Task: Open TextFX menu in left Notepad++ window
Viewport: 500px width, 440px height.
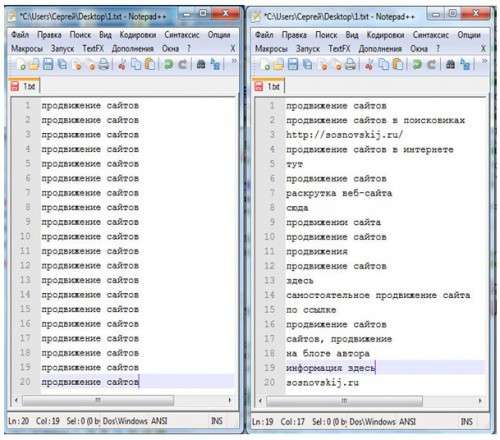Action: pos(93,49)
